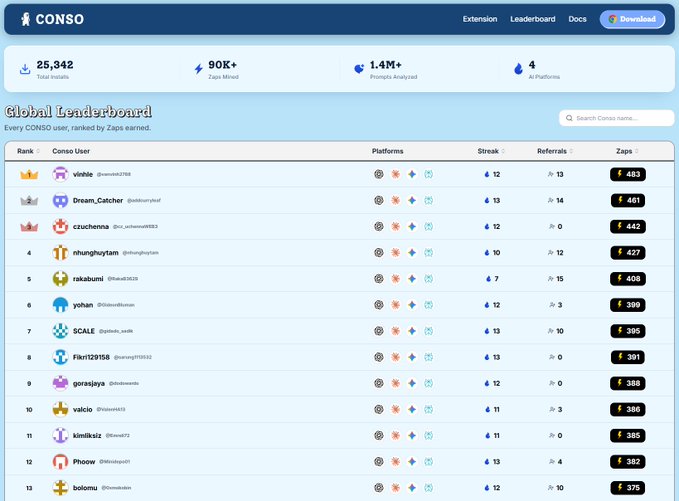The width and height of the screenshot is (679, 501).
Task: Open czuchenna's avatar
Action: [x=60, y=226]
